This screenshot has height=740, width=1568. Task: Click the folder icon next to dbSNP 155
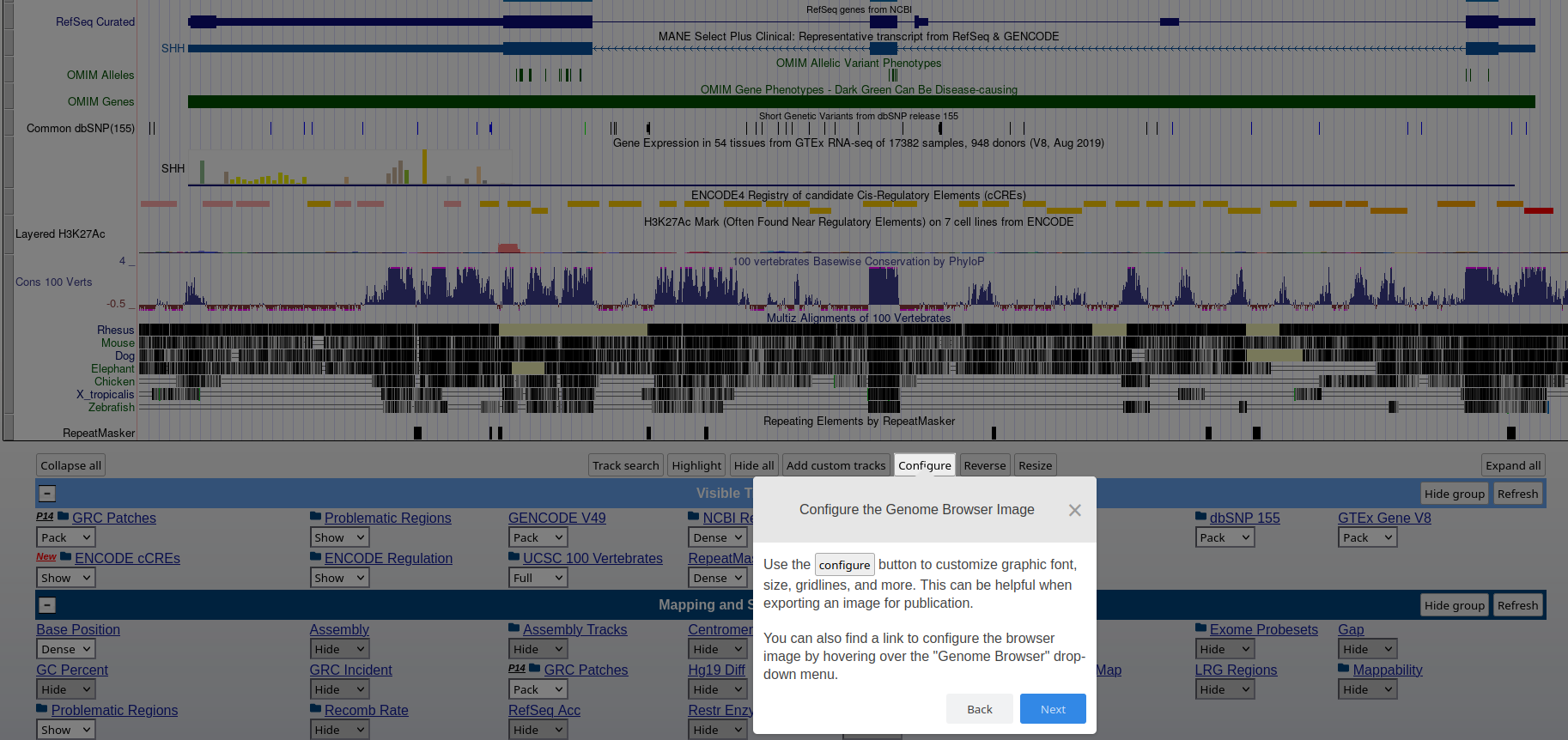click(1201, 517)
